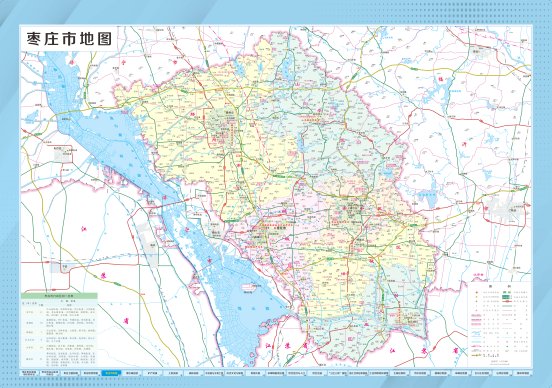Click the top-most star symbol in the legend

tap(476, 293)
